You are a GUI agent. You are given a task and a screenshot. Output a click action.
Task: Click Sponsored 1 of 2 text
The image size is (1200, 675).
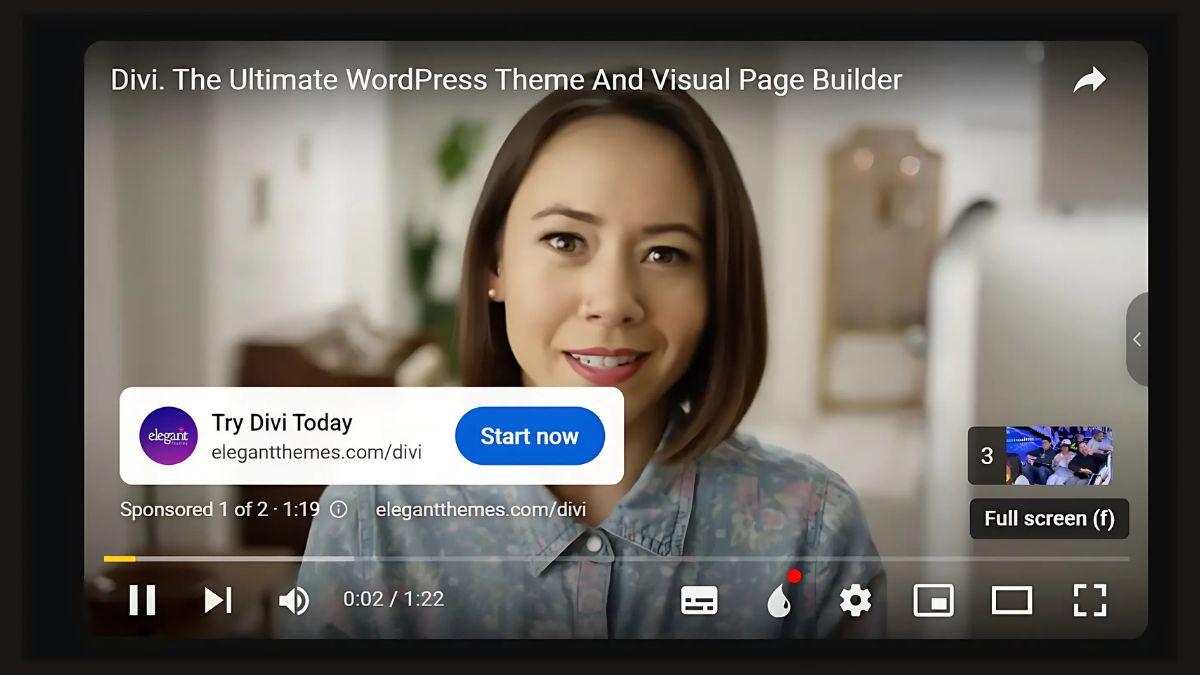194,510
